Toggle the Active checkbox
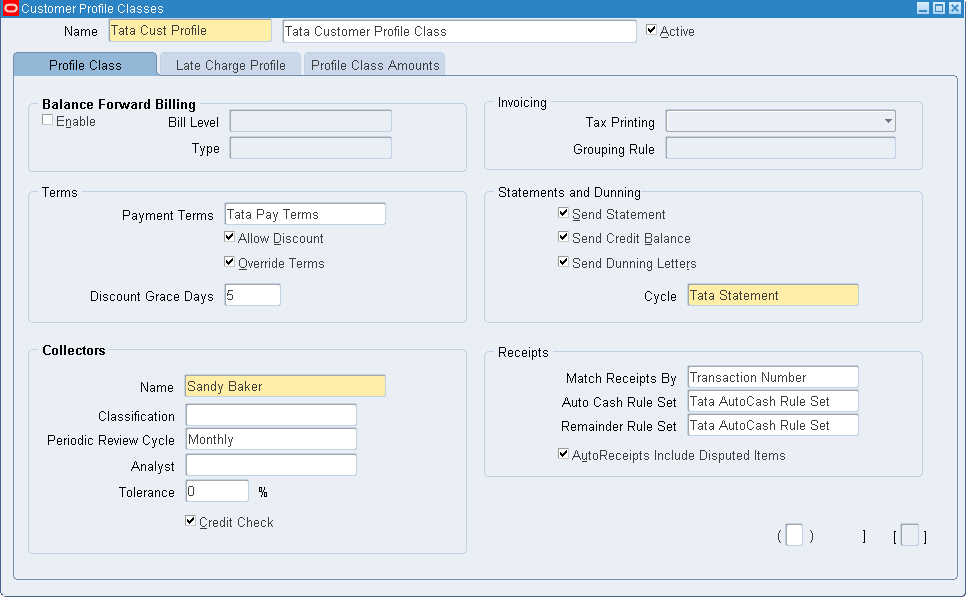Screen dimensions: 966x598 (x=652, y=30)
